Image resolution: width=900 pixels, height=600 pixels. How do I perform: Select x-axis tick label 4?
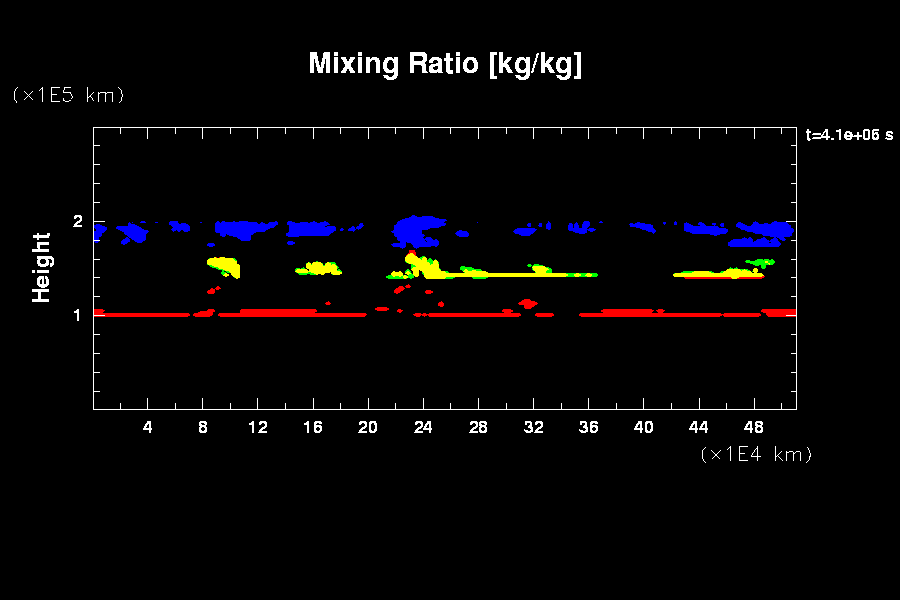148,427
